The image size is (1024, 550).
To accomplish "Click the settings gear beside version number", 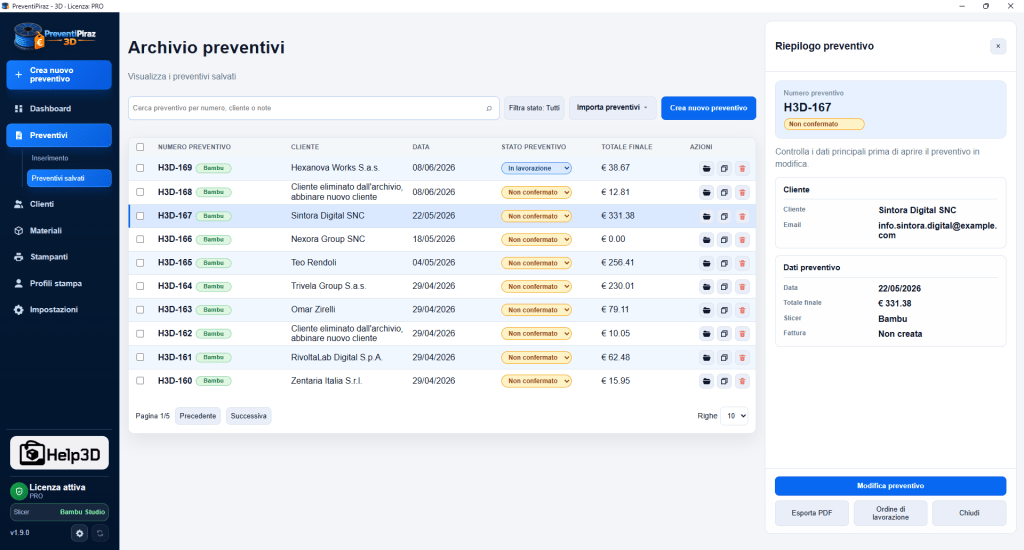I will (x=80, y=533).
